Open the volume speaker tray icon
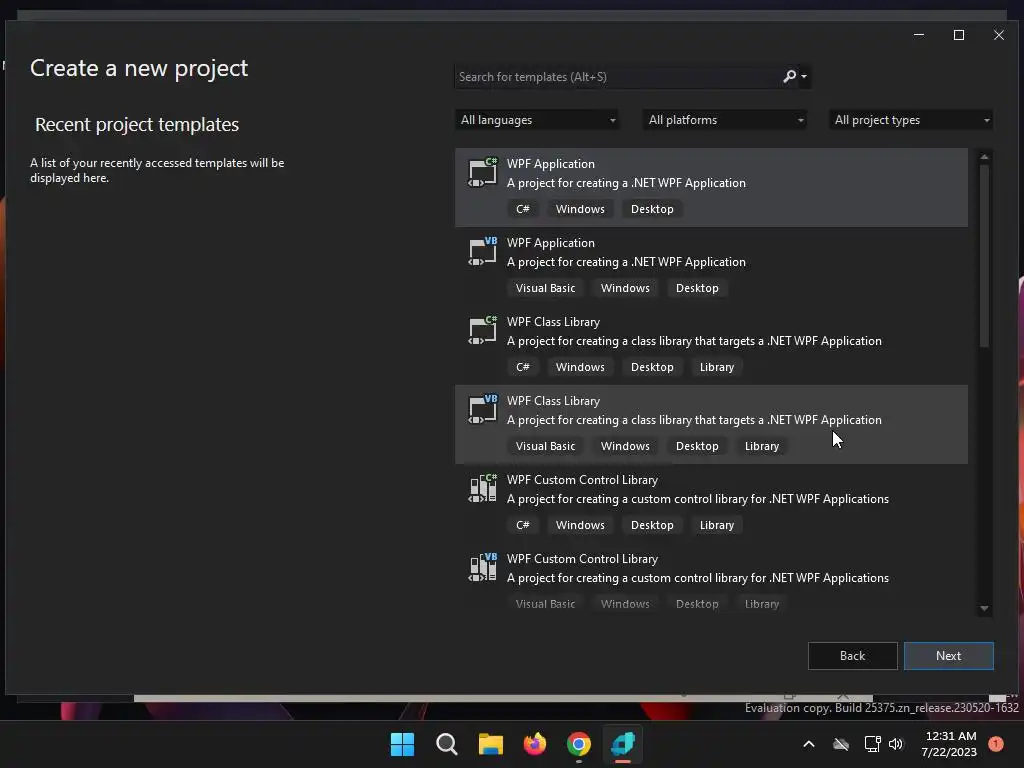The width and height of the screenshot is (1024, 768). 896,744
